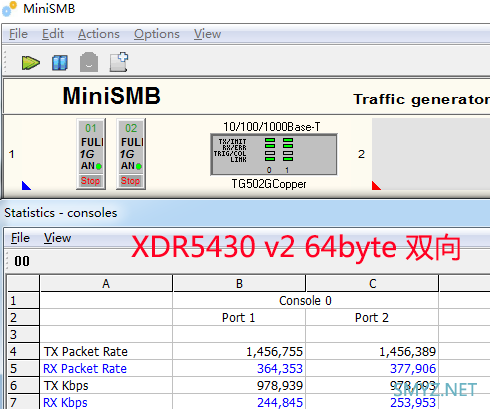
Task: Select column C header
Action: point(373,283)
